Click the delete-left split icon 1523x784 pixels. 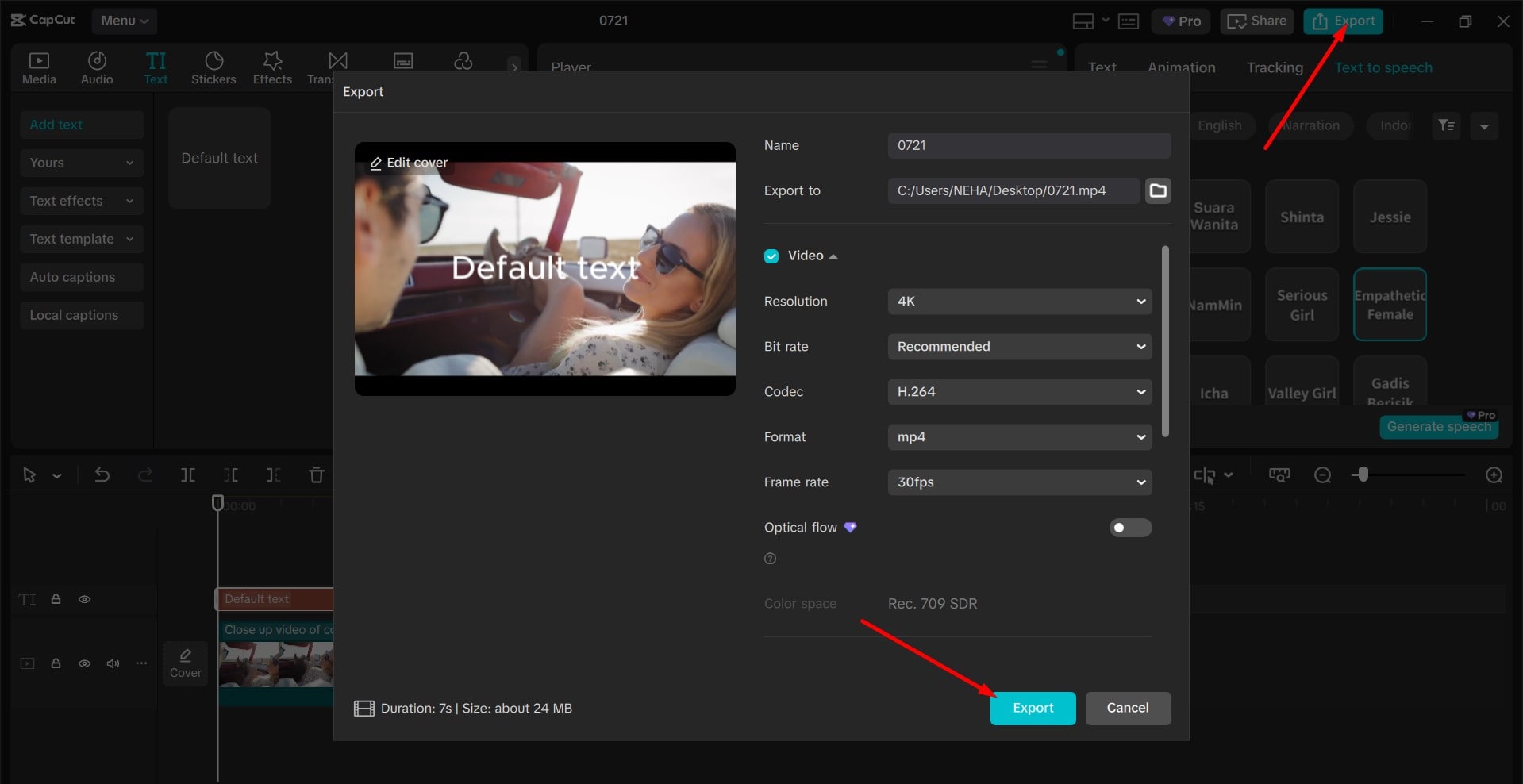coord(231,475)
